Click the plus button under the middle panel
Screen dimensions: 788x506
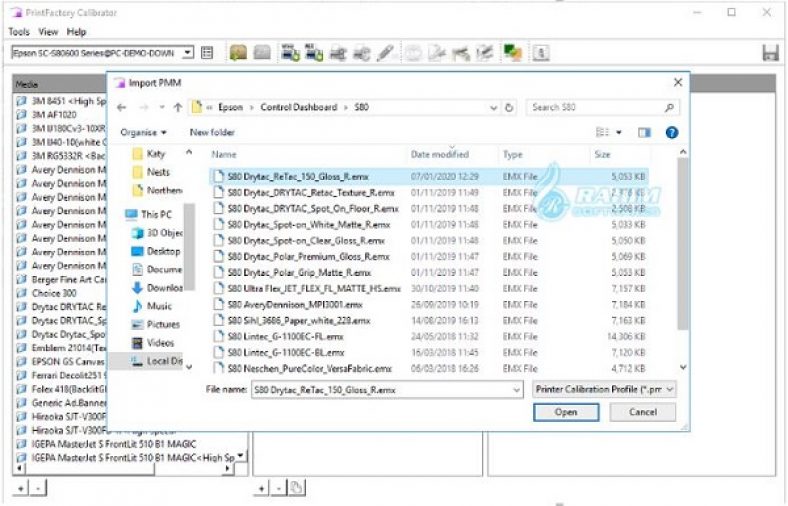coord(262,488)
